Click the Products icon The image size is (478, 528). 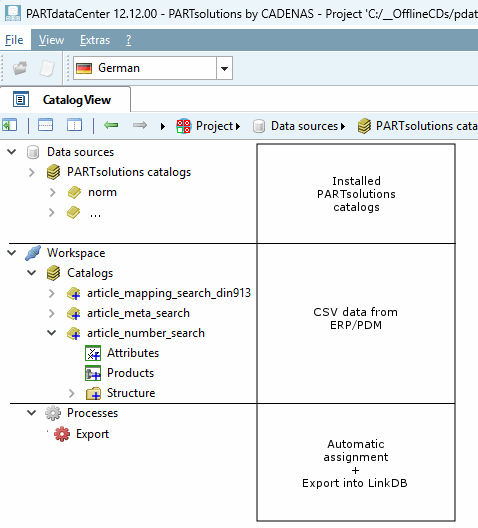coord(93,373)
